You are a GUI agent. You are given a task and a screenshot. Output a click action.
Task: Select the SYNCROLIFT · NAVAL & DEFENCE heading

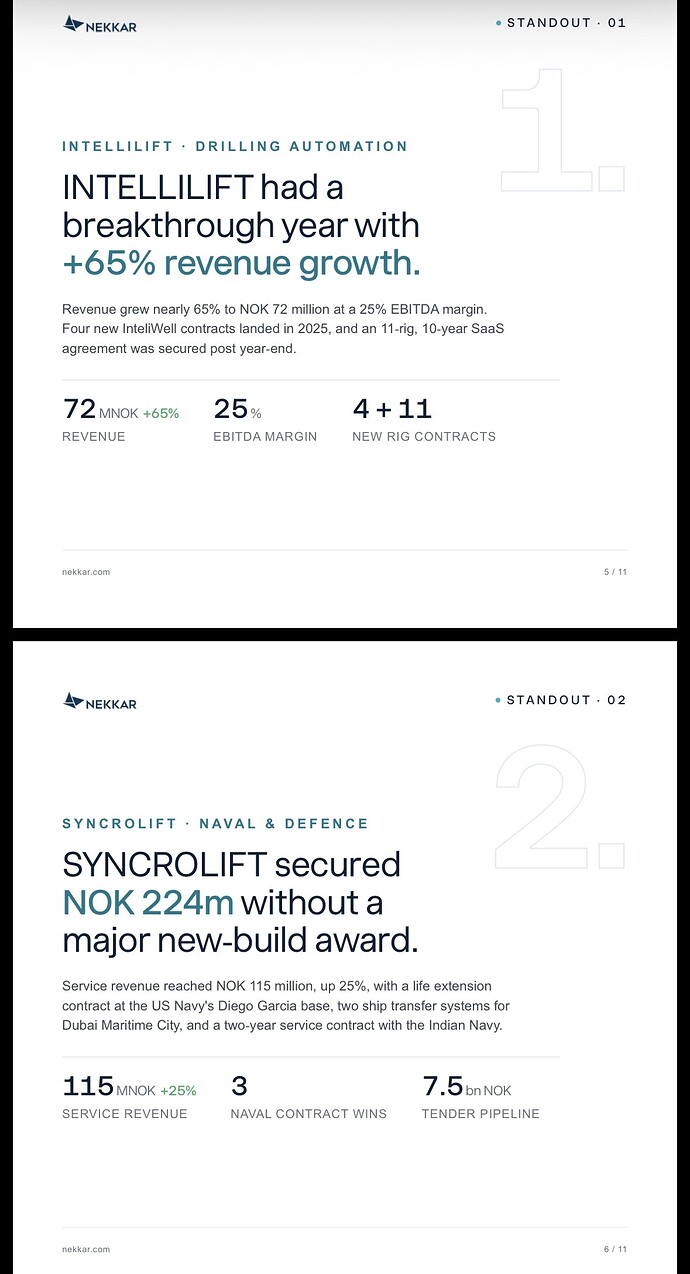point(215,824)
